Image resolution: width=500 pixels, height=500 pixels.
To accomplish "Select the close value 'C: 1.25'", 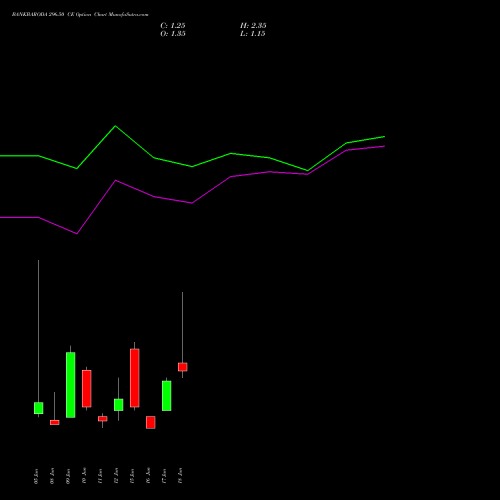I will pos(173,26).
